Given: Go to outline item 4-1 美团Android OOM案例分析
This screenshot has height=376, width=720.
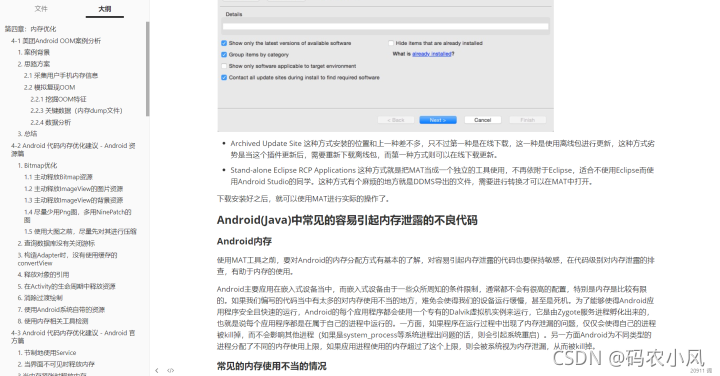Looking at the screenshot, I should click(56, 41).
